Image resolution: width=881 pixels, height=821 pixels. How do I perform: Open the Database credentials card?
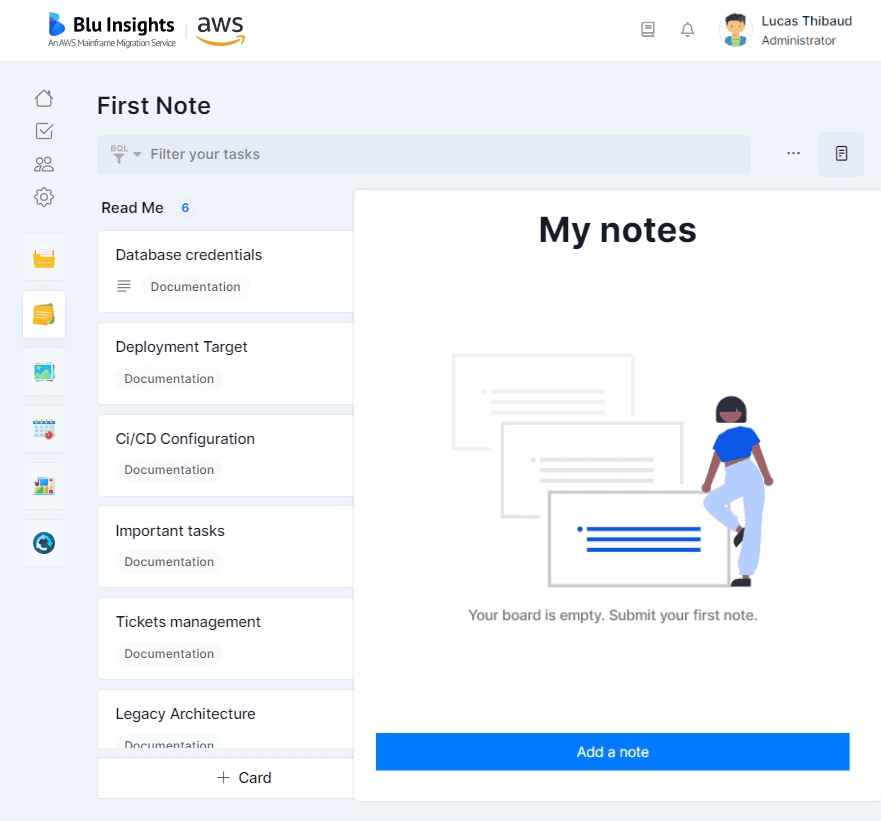tap(226, 271)
